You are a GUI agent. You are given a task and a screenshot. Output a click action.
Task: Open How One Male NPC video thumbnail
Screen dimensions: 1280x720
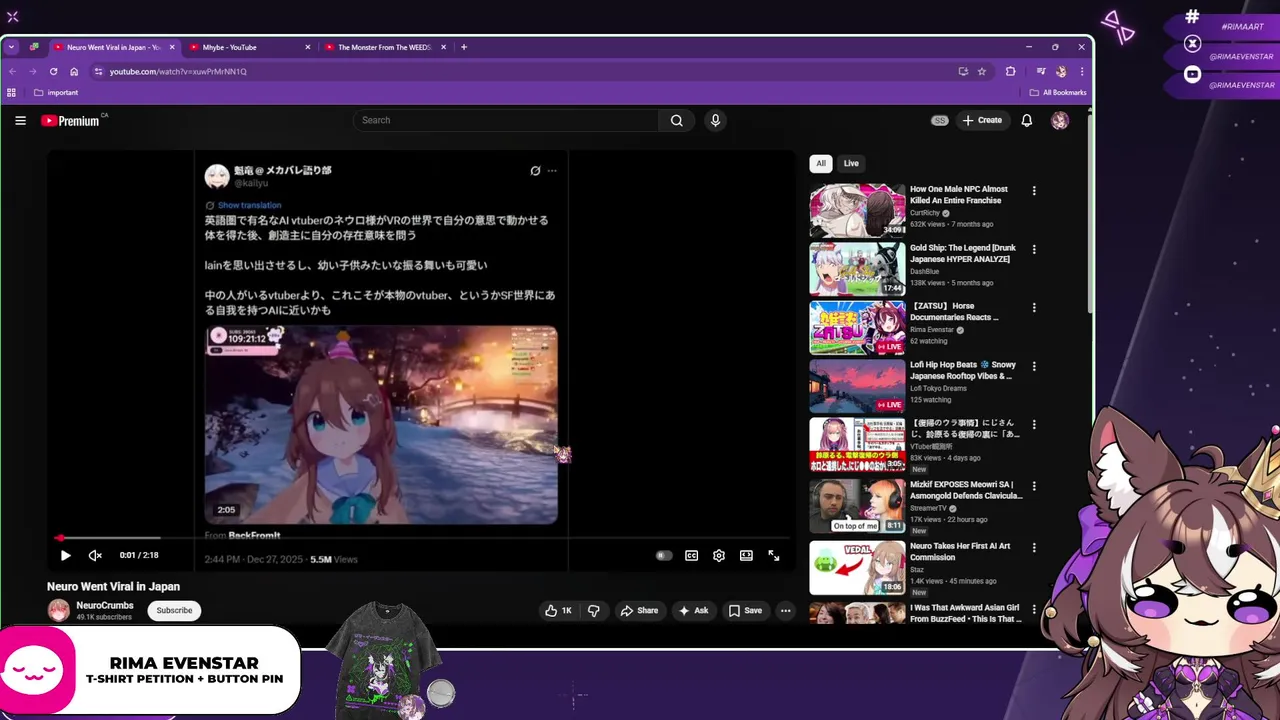point(857,210)
